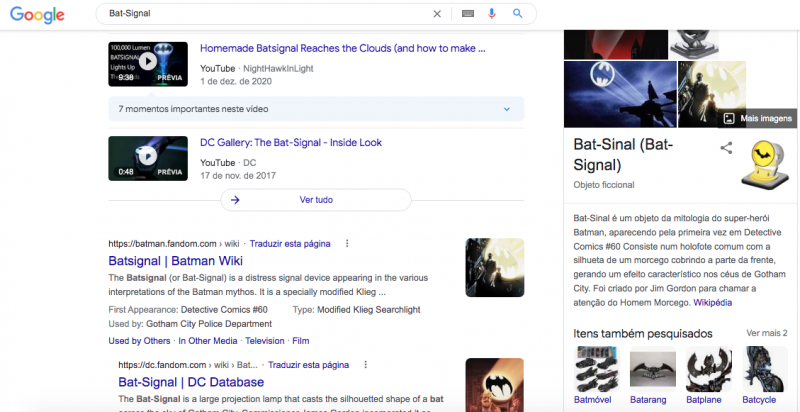The height and width of the screenshot is (412, 800).
Task: Open the on-screen keyboard icon
Action: 468,14
